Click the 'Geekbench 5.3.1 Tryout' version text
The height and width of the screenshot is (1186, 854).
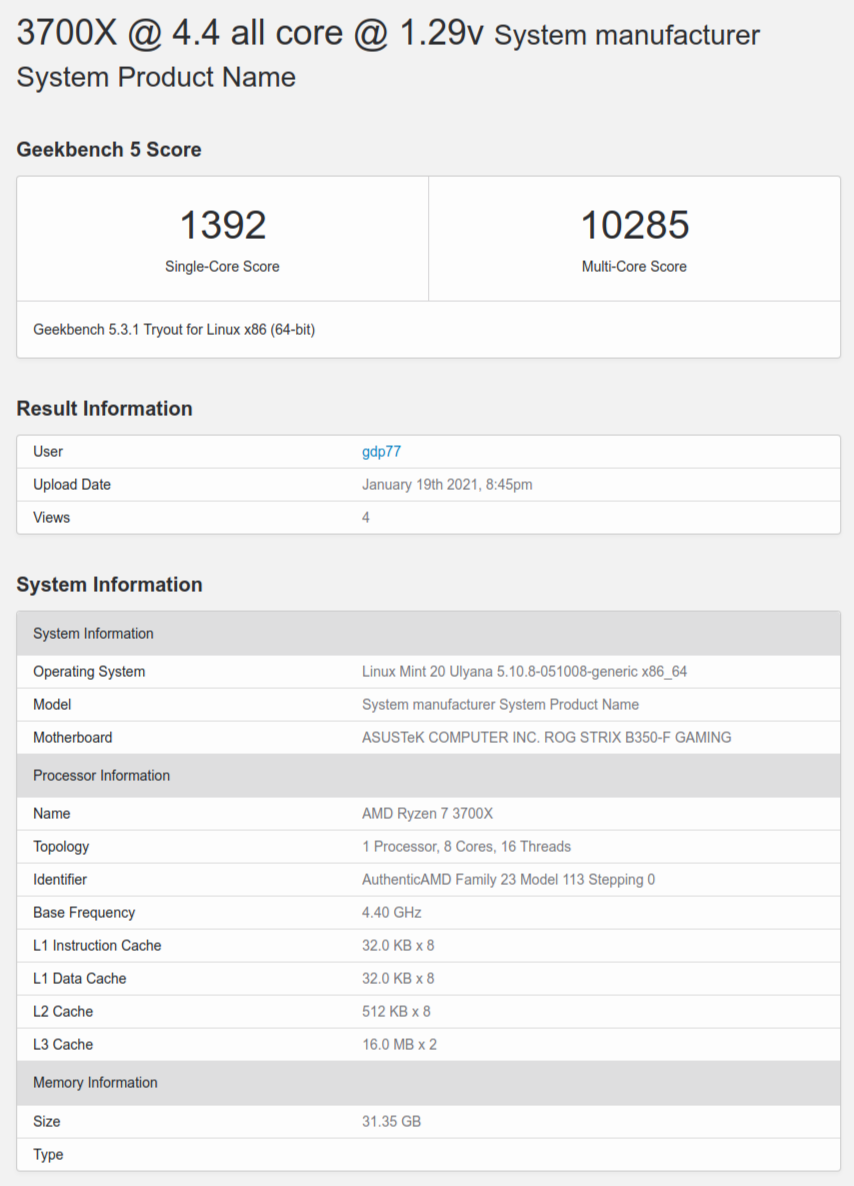tap(168, 329)
